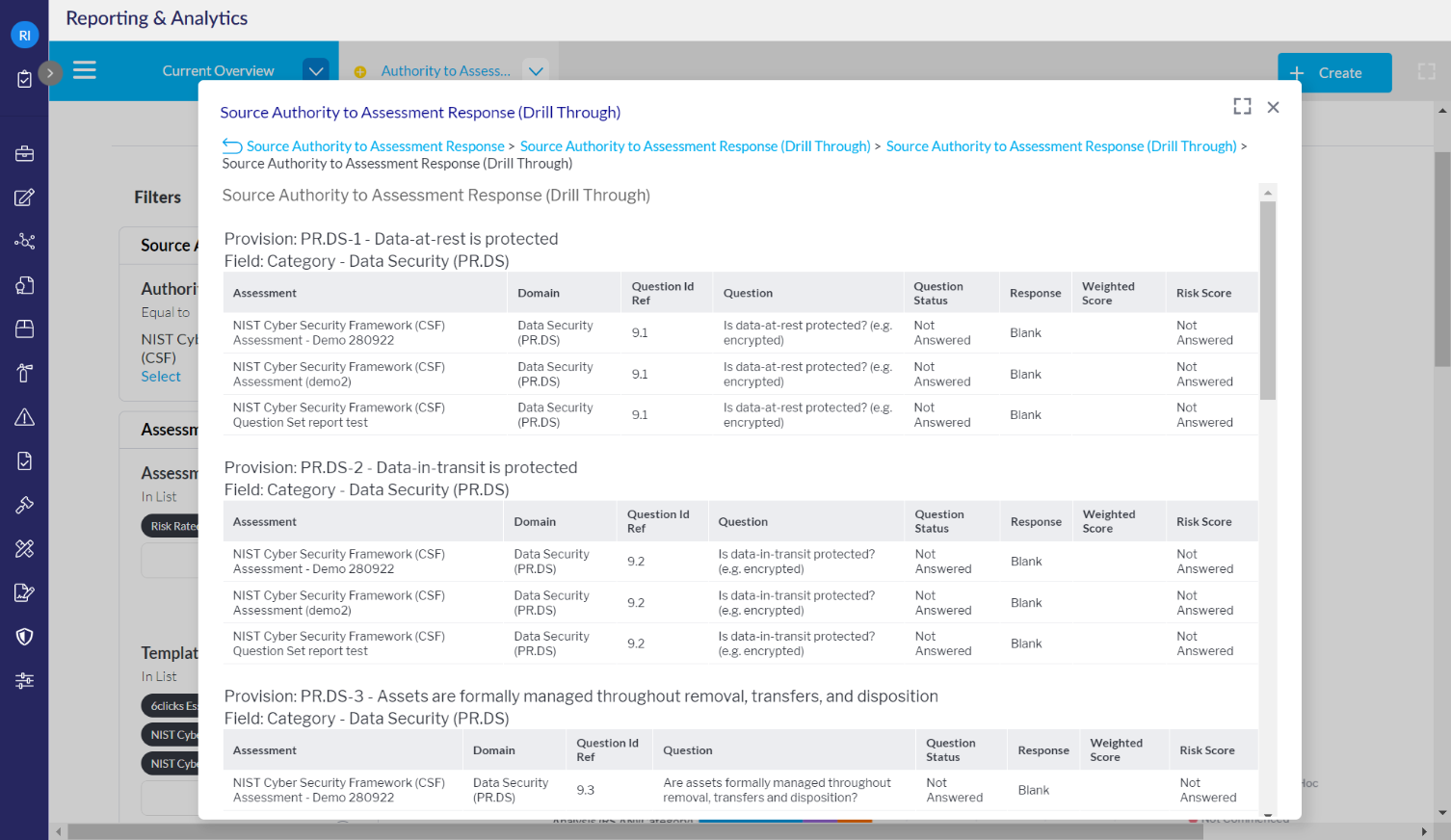Image resolution: width=1451 pixels, height=840 pixels.
Task: Open the clipboard checklist icon in sidebar
Action: tap(24, 79)
